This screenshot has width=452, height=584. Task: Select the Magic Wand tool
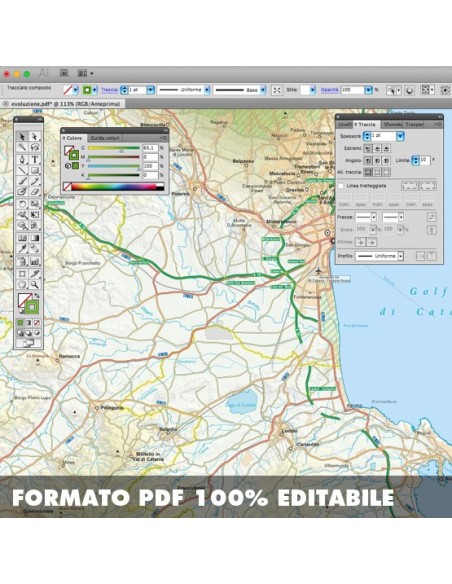[x=22, y=147]
